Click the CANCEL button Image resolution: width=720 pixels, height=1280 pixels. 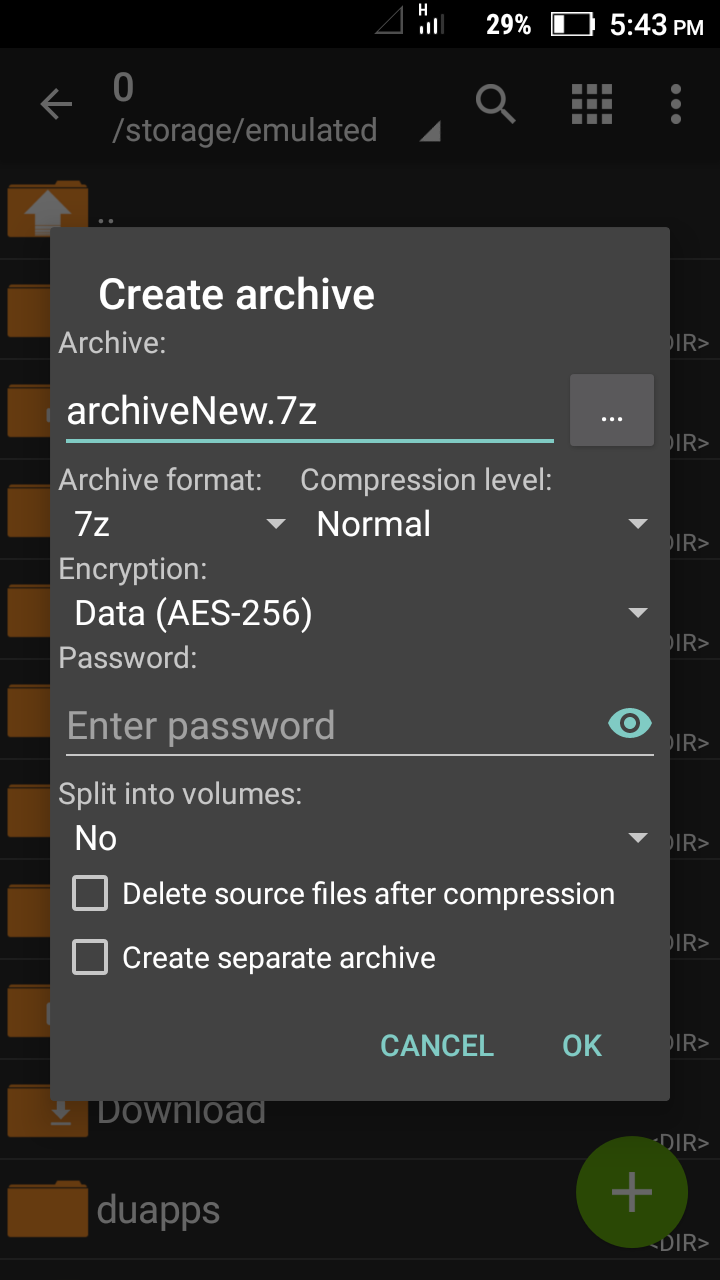[437, 1046]
